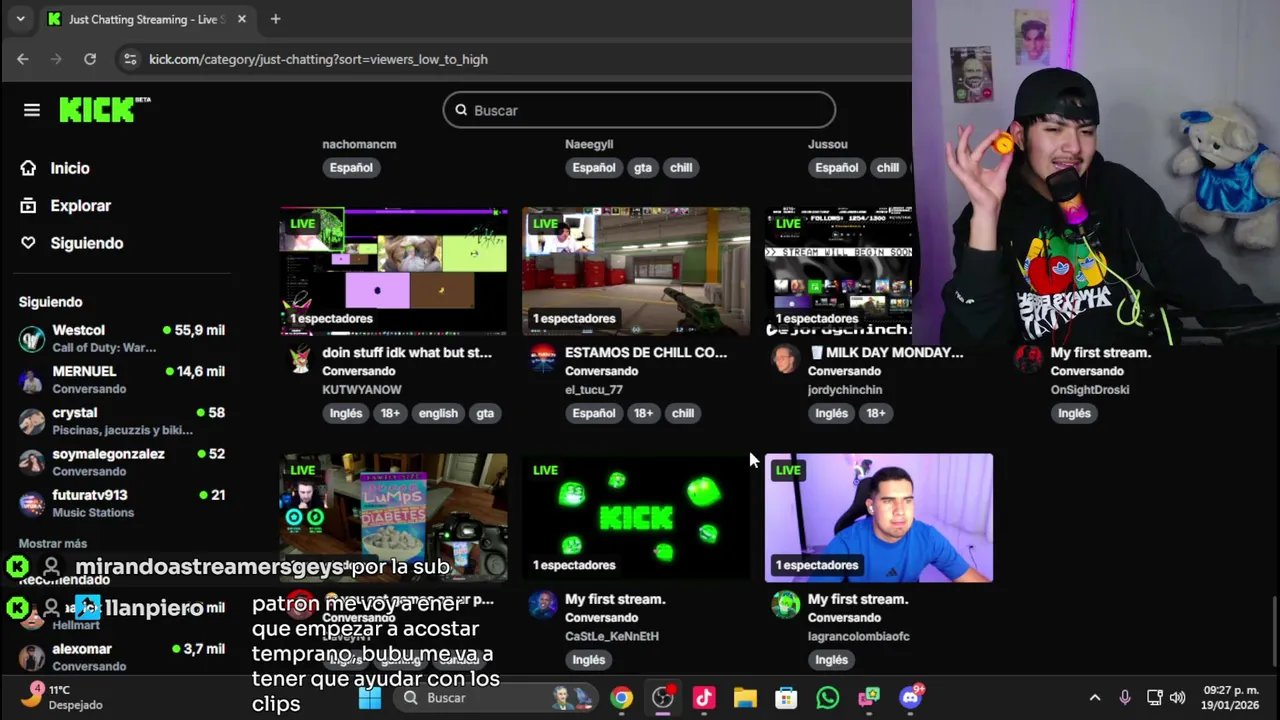Screen dimensions: 1280x720
Task: Click browser back arrow
Action: tap(22, 59)
